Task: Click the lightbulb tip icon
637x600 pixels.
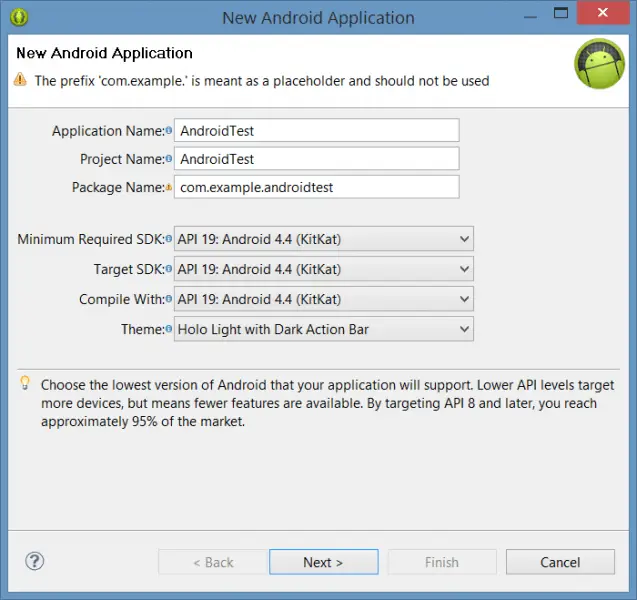Action: (x=25, y=384)
